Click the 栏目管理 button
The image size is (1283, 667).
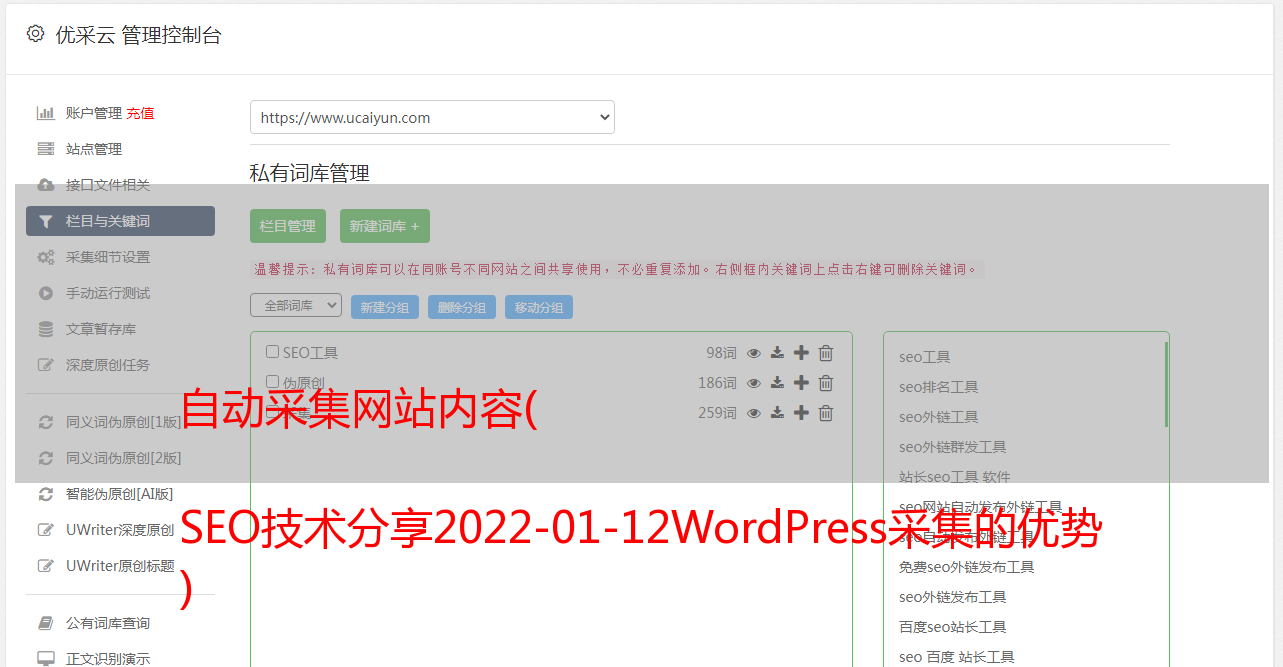288,226
